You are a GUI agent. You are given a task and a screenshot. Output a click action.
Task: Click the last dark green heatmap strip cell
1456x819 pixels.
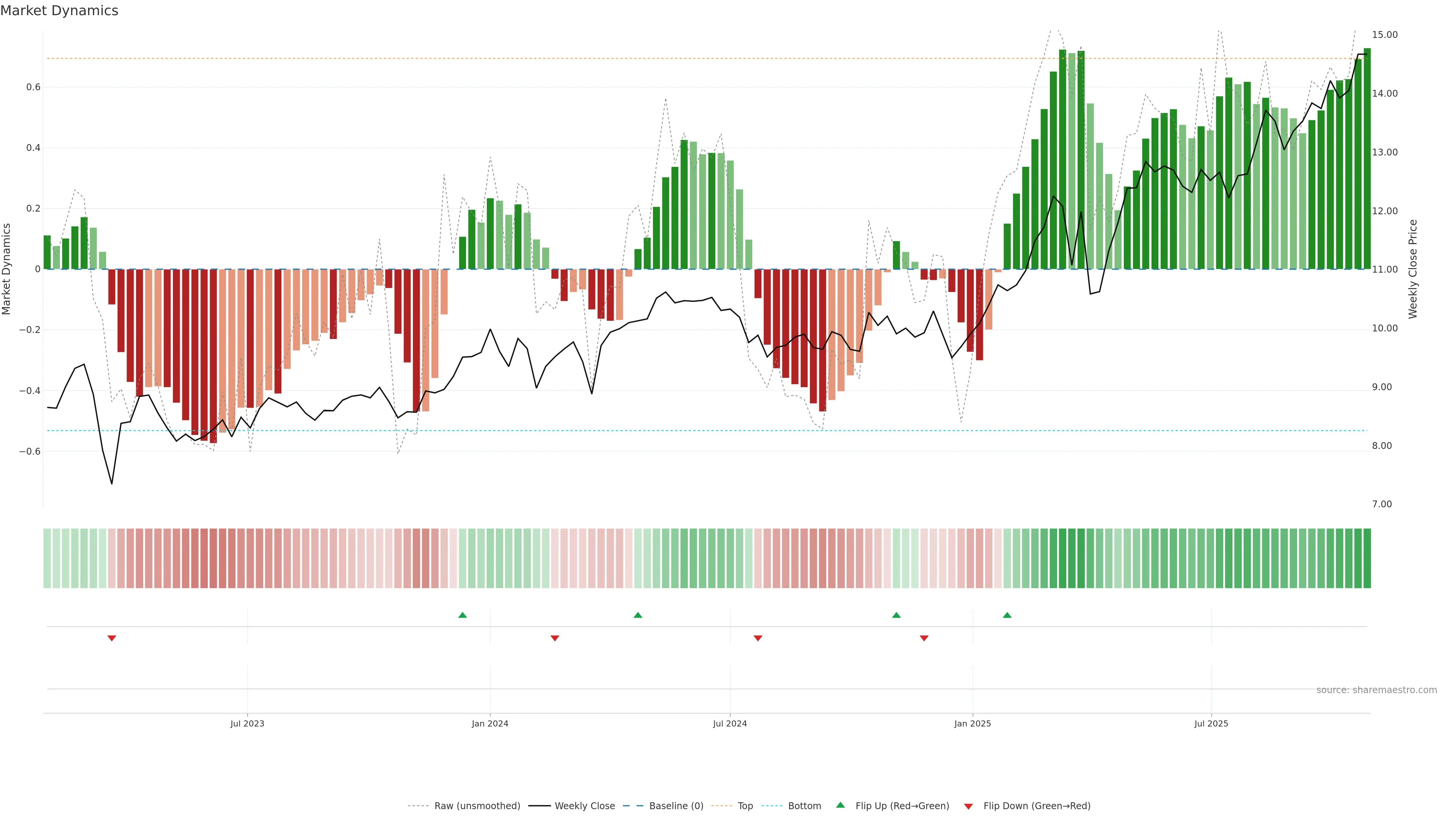pyautogui.click(x=1367, y=559)
